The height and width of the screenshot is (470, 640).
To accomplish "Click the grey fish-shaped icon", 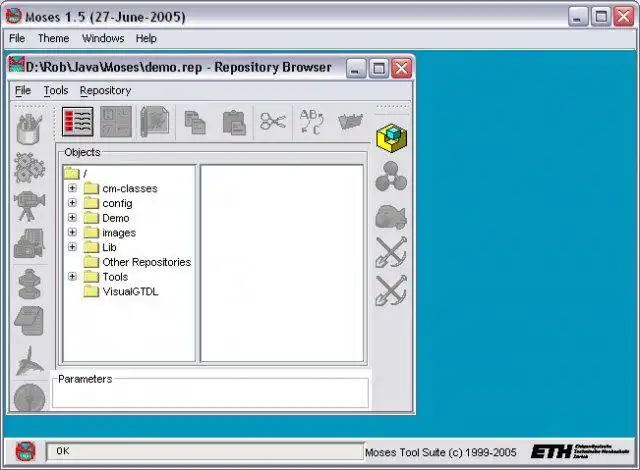I will [391, 216].
